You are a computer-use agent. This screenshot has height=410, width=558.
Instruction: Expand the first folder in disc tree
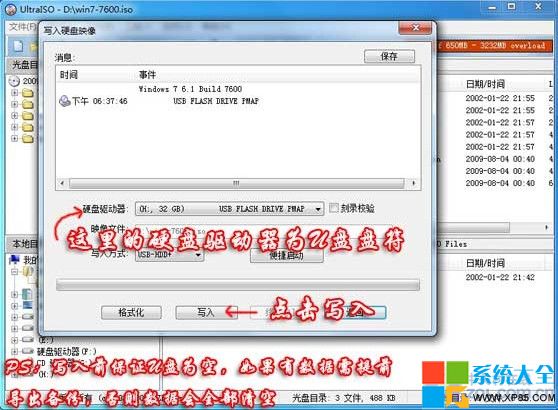click(14, 93)
